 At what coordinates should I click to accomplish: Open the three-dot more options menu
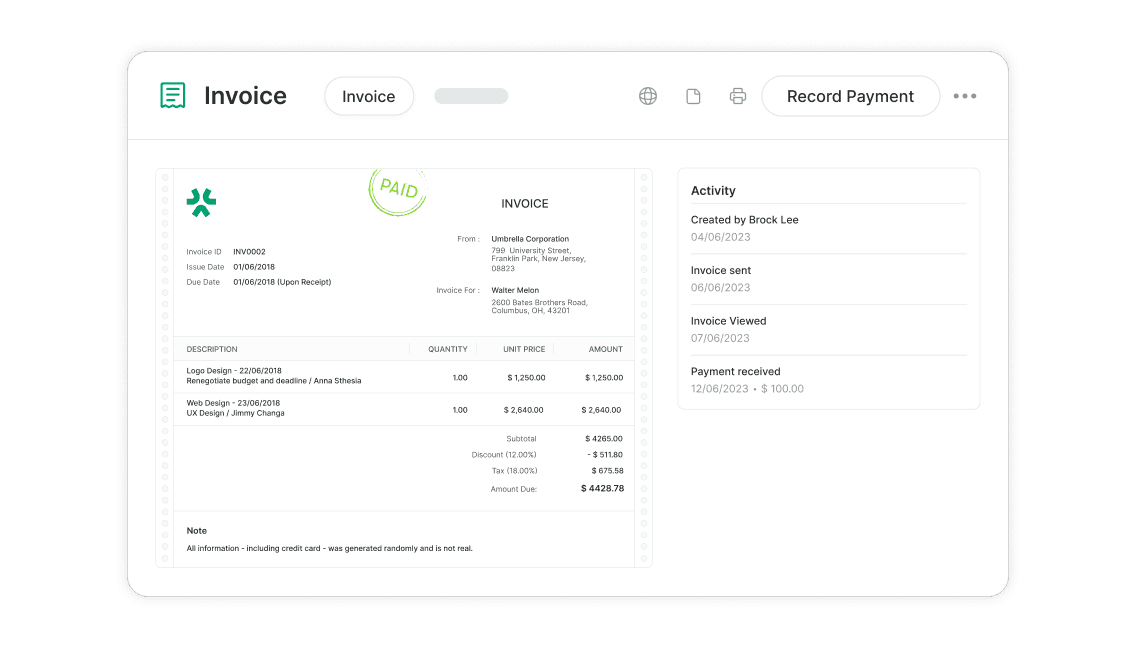pyautogui.click(x=964, y=96)
